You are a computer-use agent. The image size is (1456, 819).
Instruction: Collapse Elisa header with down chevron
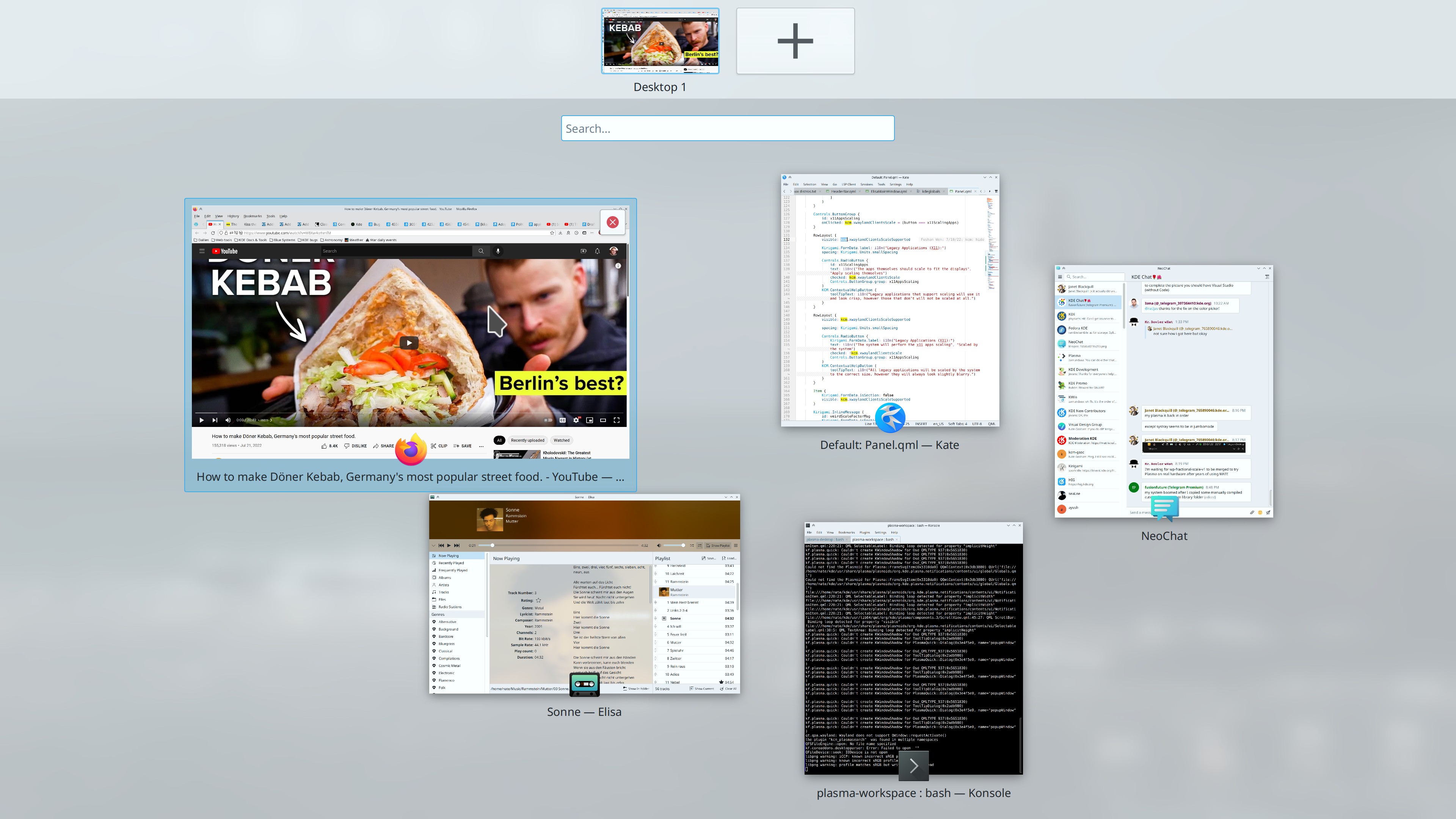pos(433,546)
